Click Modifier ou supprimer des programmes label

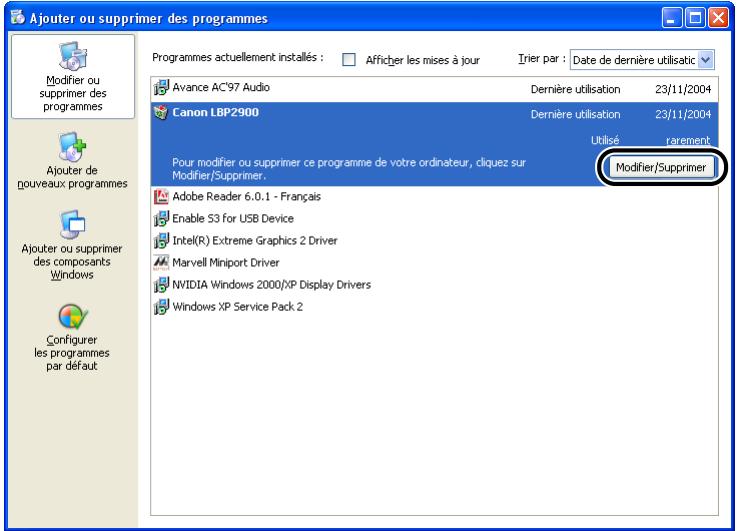click(x=73, y=94)
